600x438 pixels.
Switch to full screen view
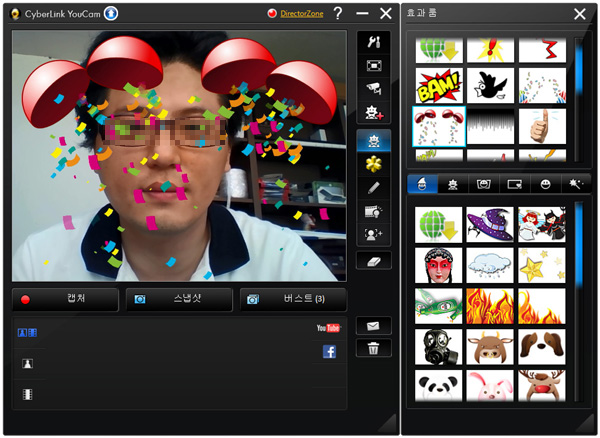point(374,65)
